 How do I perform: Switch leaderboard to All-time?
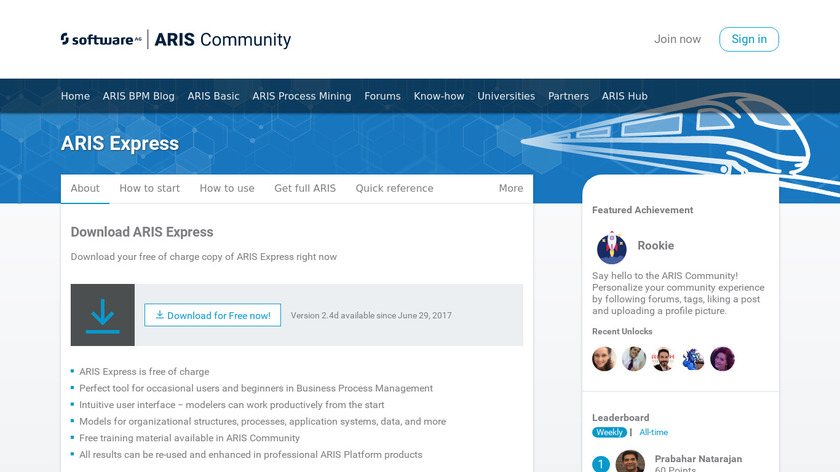click(654, 432)
